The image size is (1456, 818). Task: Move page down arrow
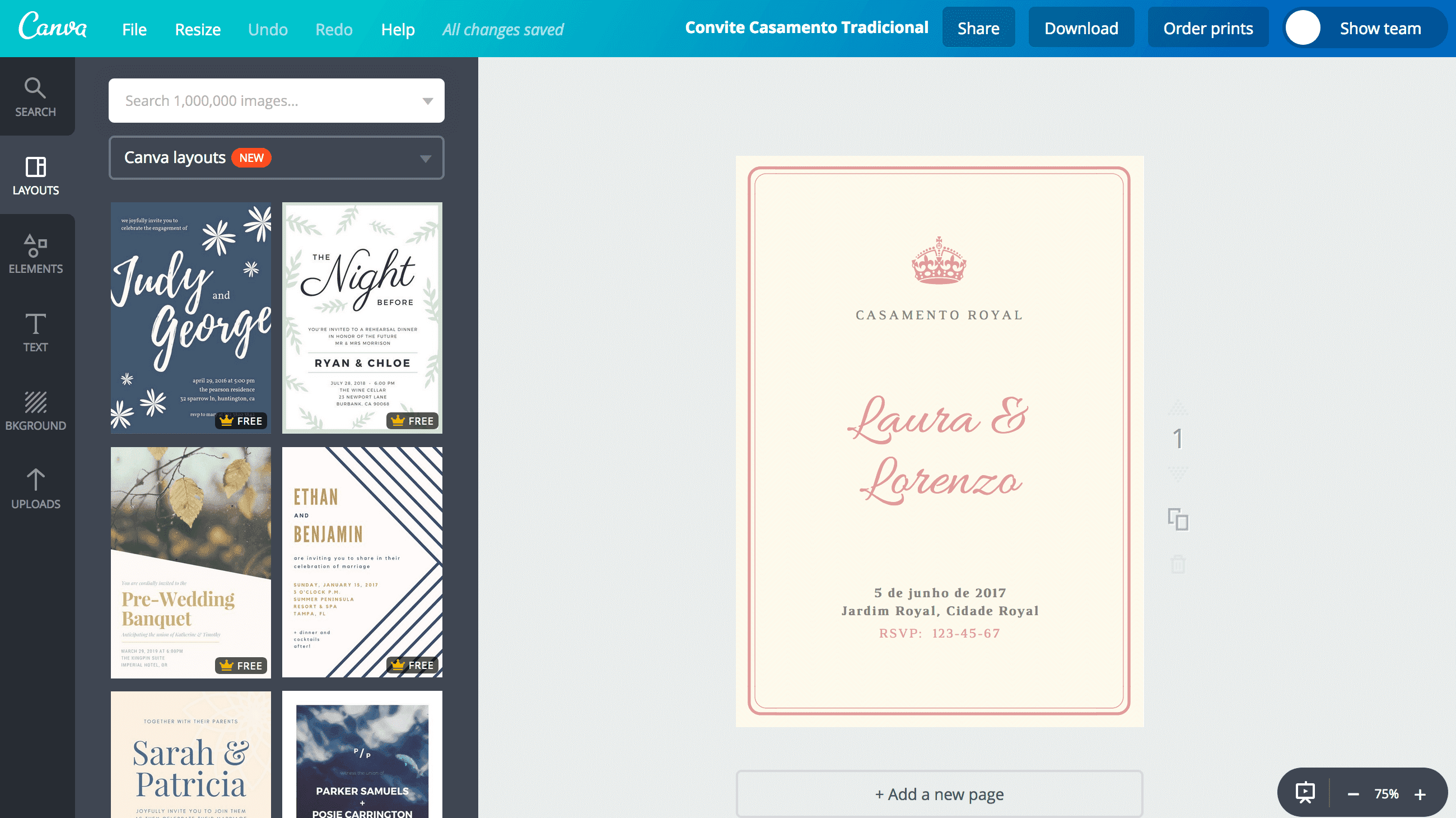click(1178, 474)
